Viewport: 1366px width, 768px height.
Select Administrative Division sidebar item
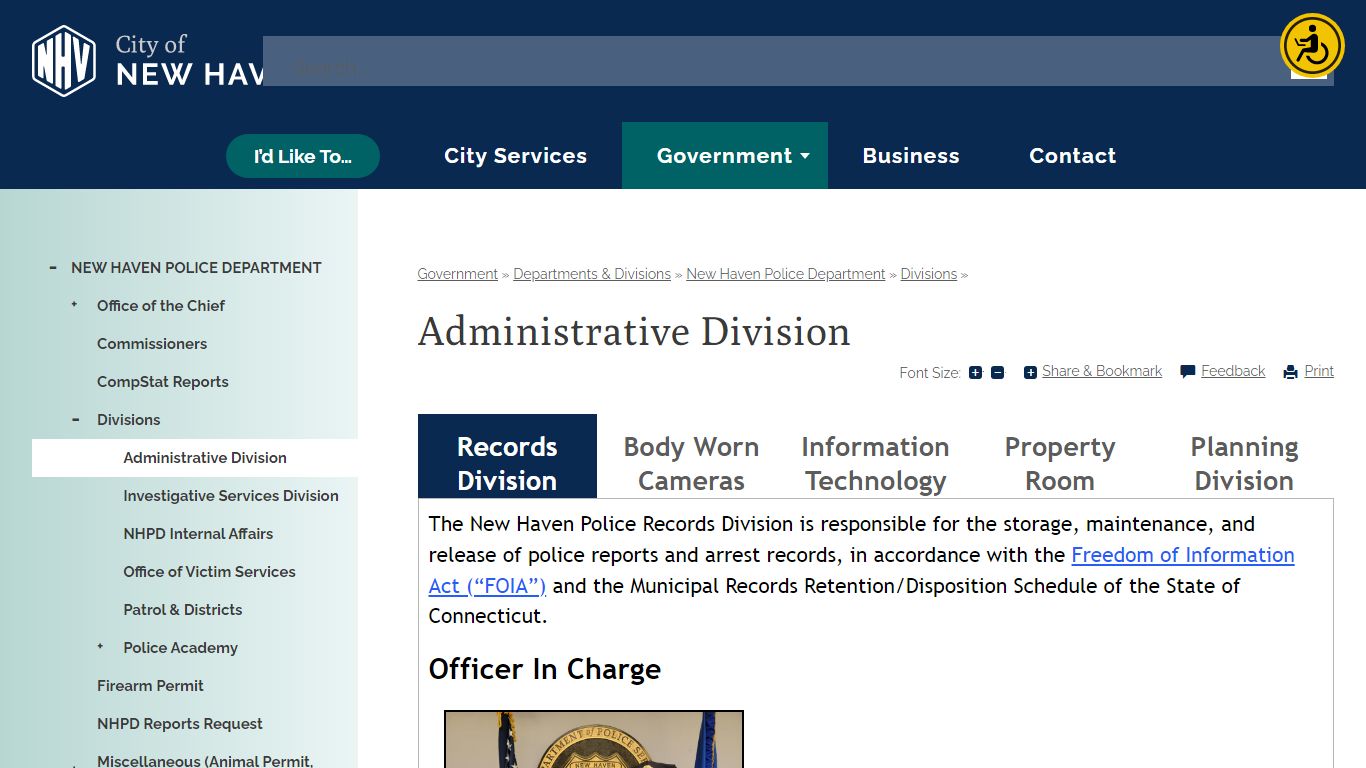(x=205, y=458)
